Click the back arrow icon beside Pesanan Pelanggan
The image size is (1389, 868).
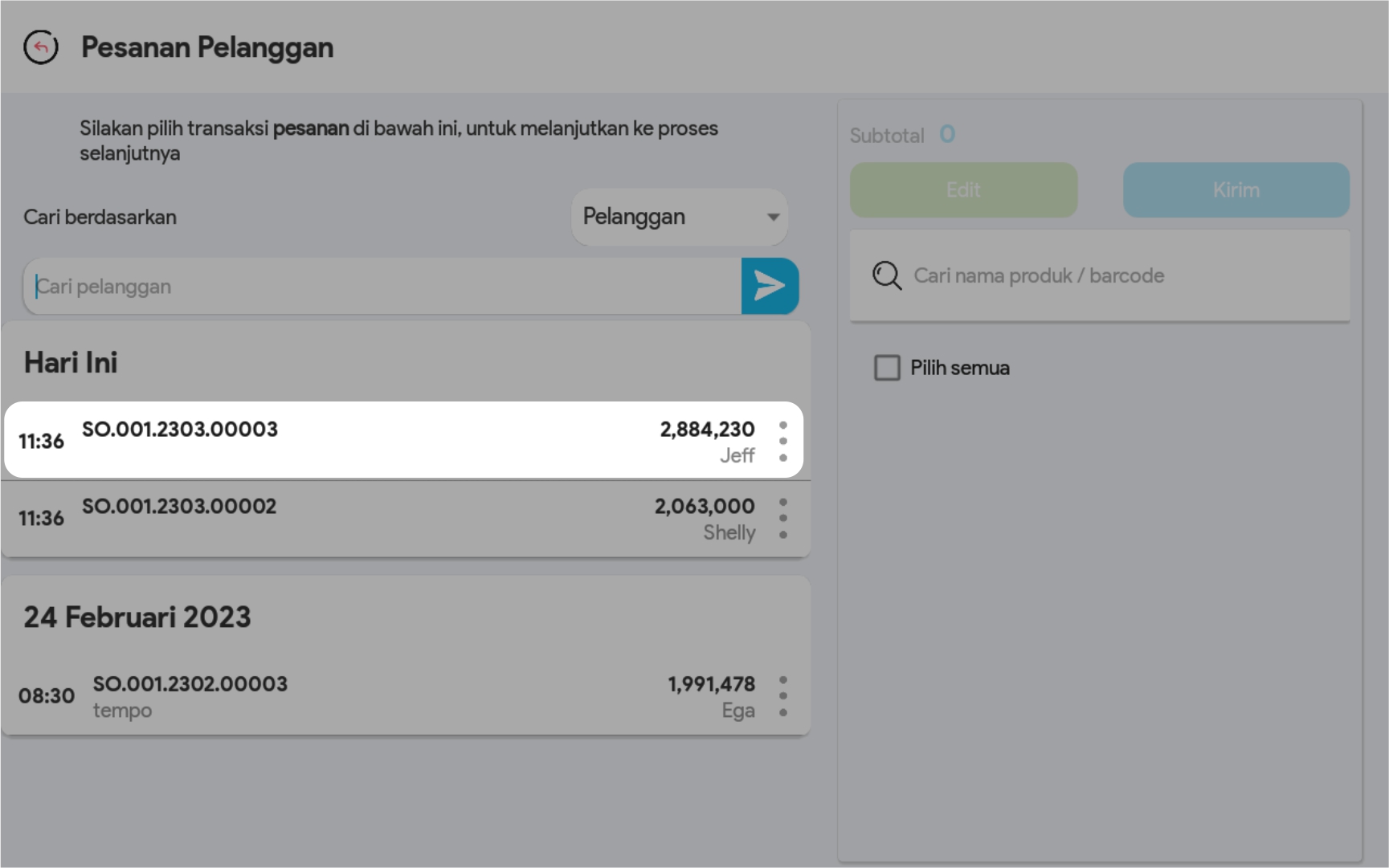[41, 47]
